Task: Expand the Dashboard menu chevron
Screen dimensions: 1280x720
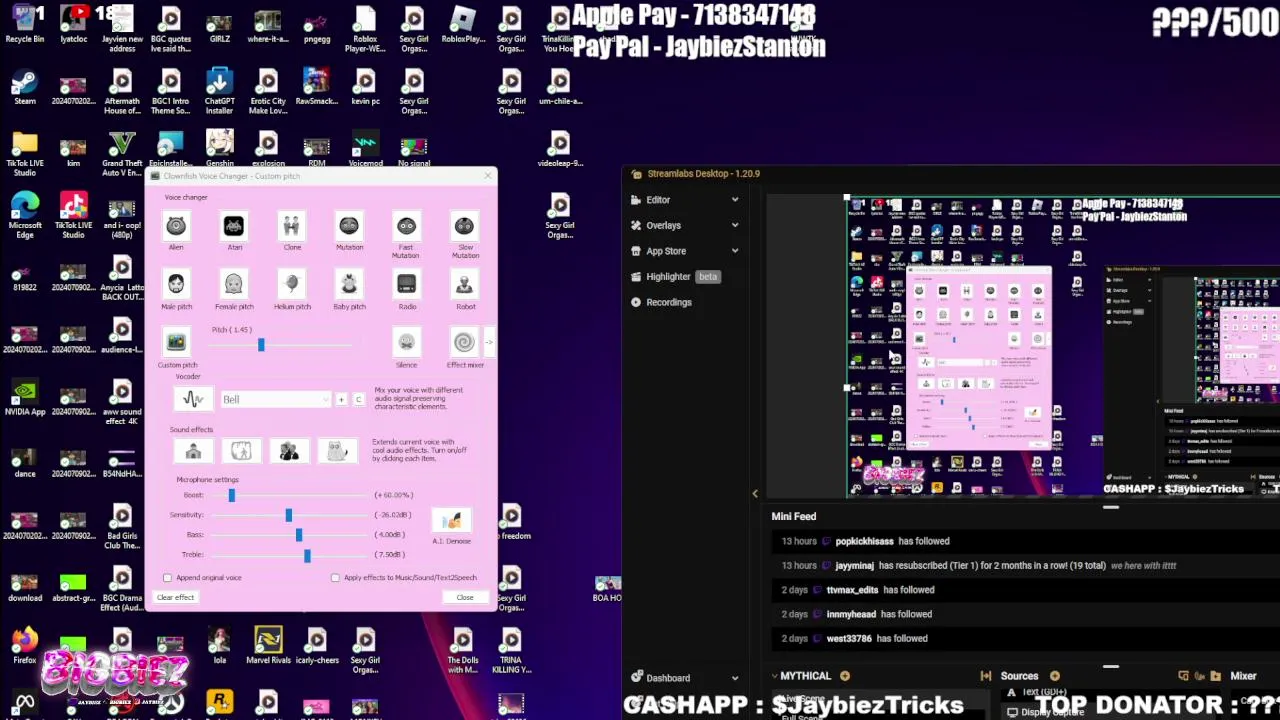Action: coord(735,678)
